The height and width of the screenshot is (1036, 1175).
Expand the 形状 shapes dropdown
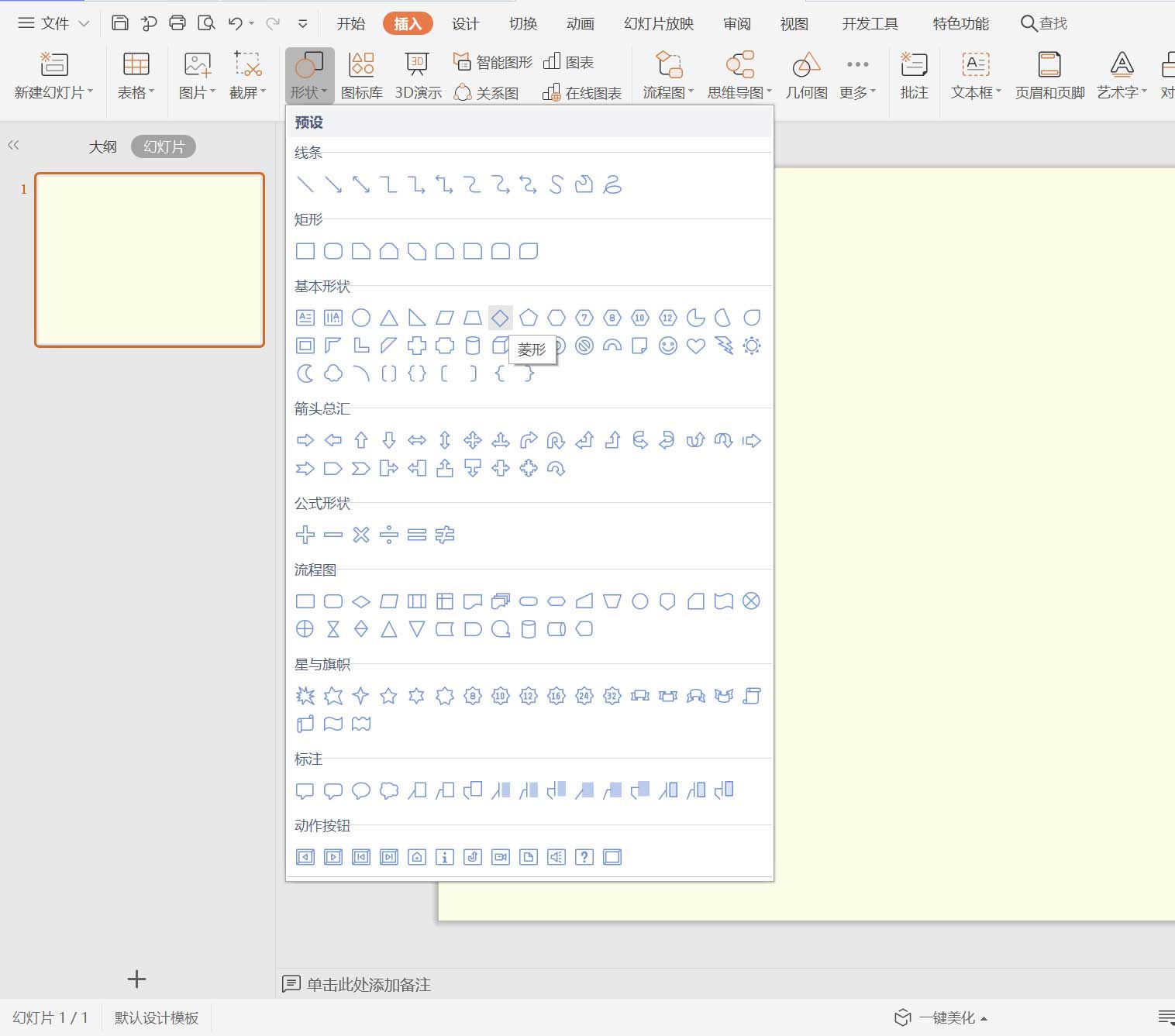point(309,76)
